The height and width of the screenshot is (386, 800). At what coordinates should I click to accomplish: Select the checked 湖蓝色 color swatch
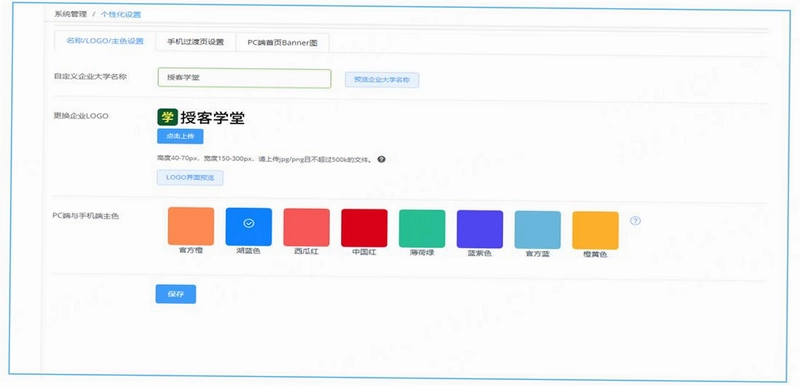[248, 226]
